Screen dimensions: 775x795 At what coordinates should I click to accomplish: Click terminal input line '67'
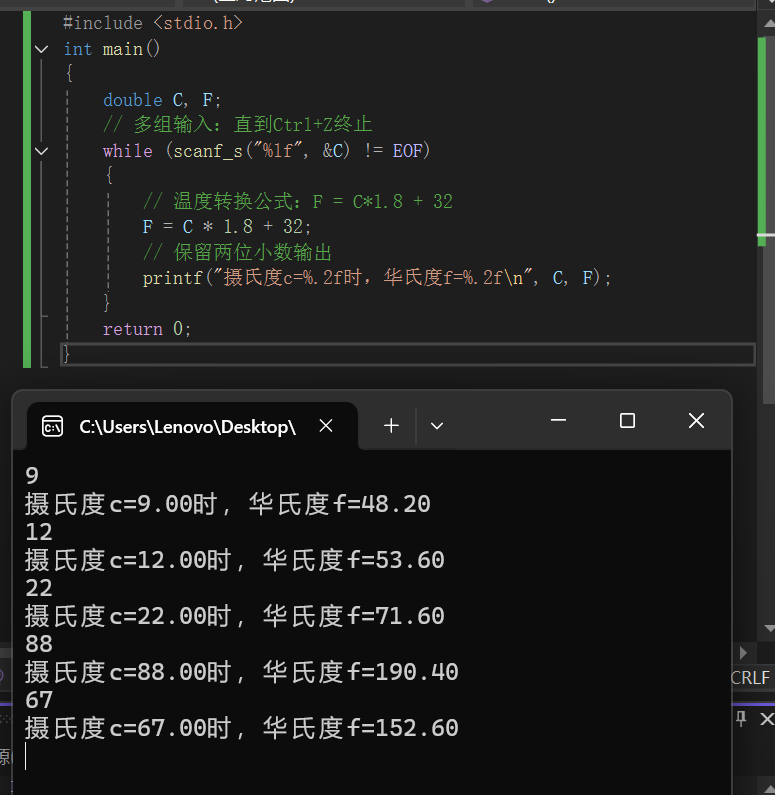coord(39,700)
